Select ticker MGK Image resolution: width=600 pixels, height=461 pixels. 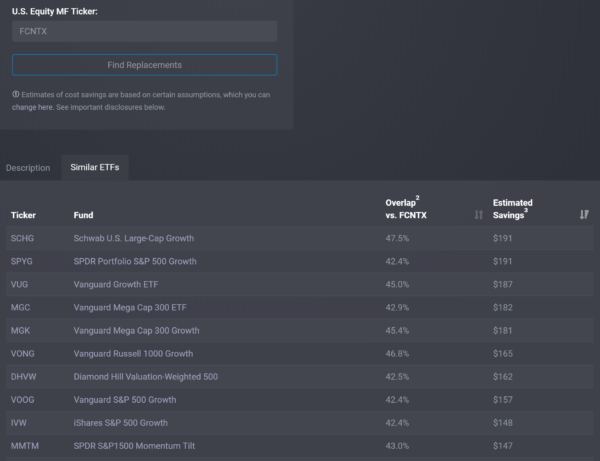tap(20, 331)
